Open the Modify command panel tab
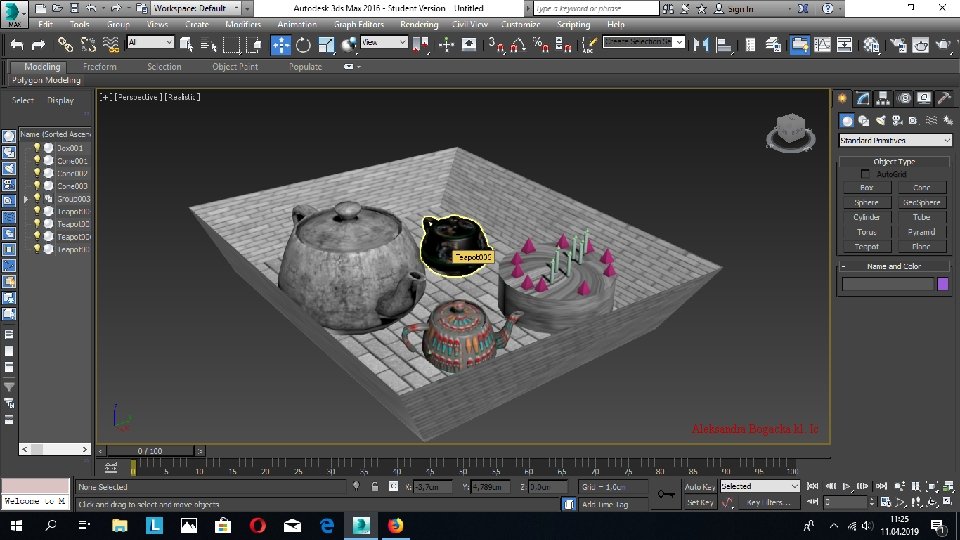The image size is (960, 540). point(863,98)
